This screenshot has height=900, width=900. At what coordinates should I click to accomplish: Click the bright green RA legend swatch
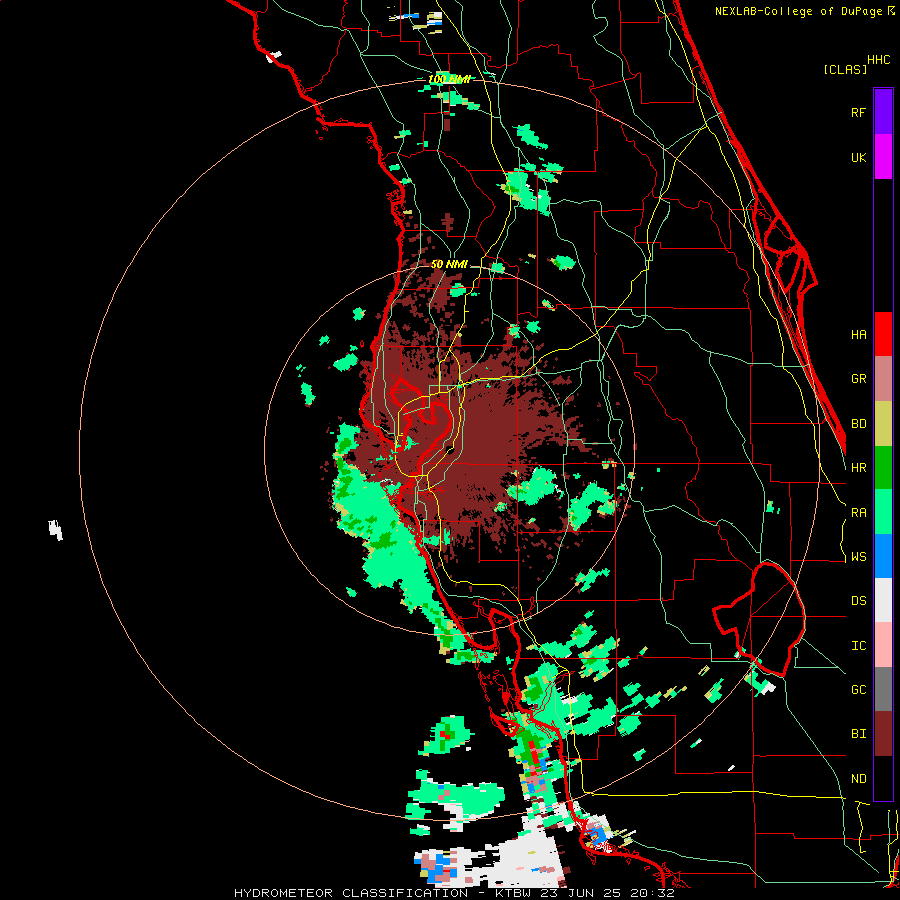[883, 512]
